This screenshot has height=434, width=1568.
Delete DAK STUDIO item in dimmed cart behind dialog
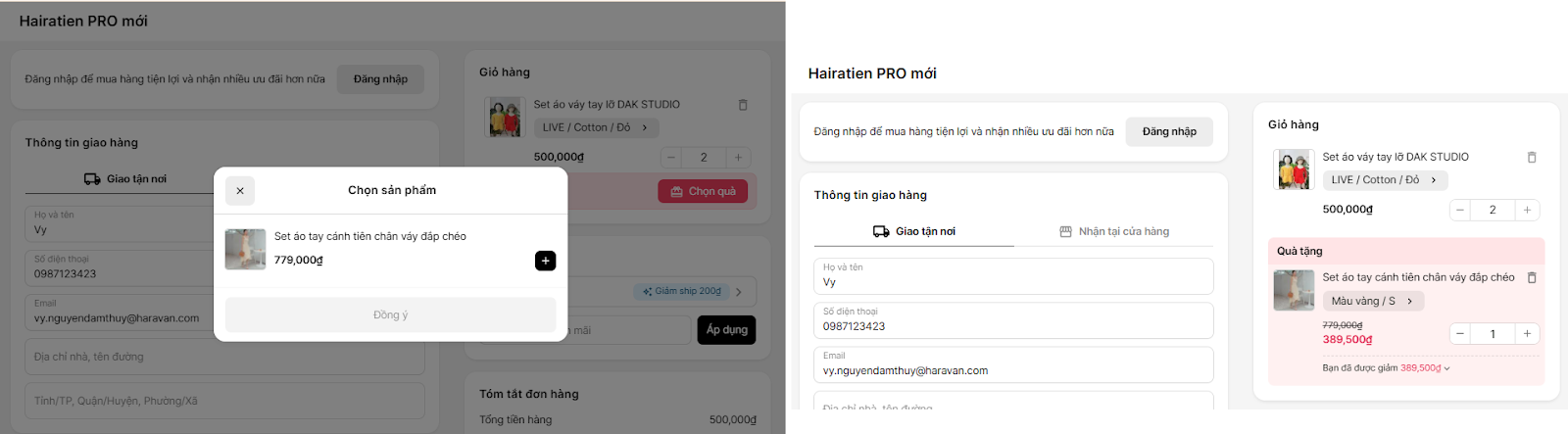tap(743, 105)
